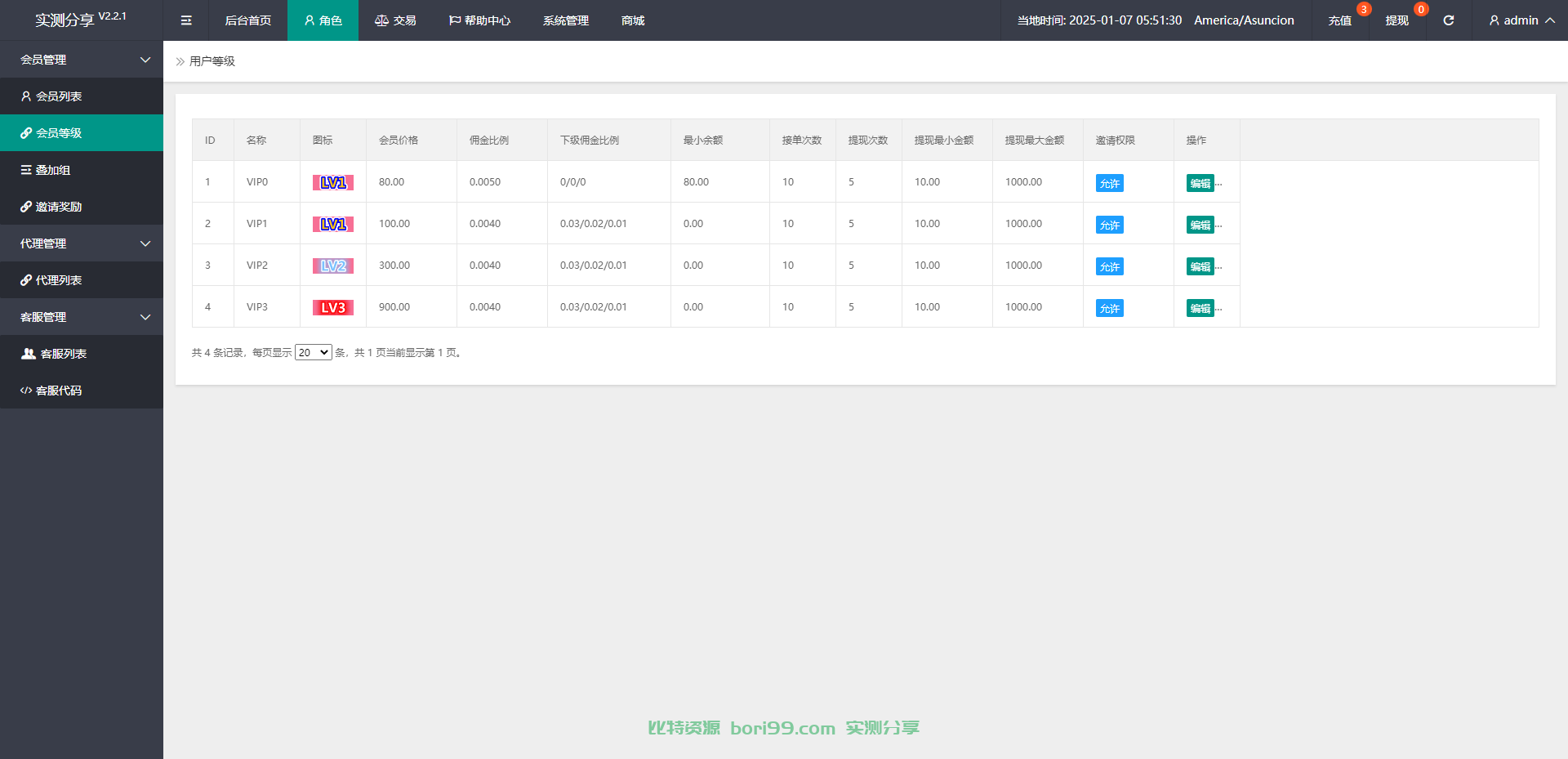This screenshot has width=1568, height=759.
Task: Open 叠加组 in the sidebar
Action: (x=82, y=170)
